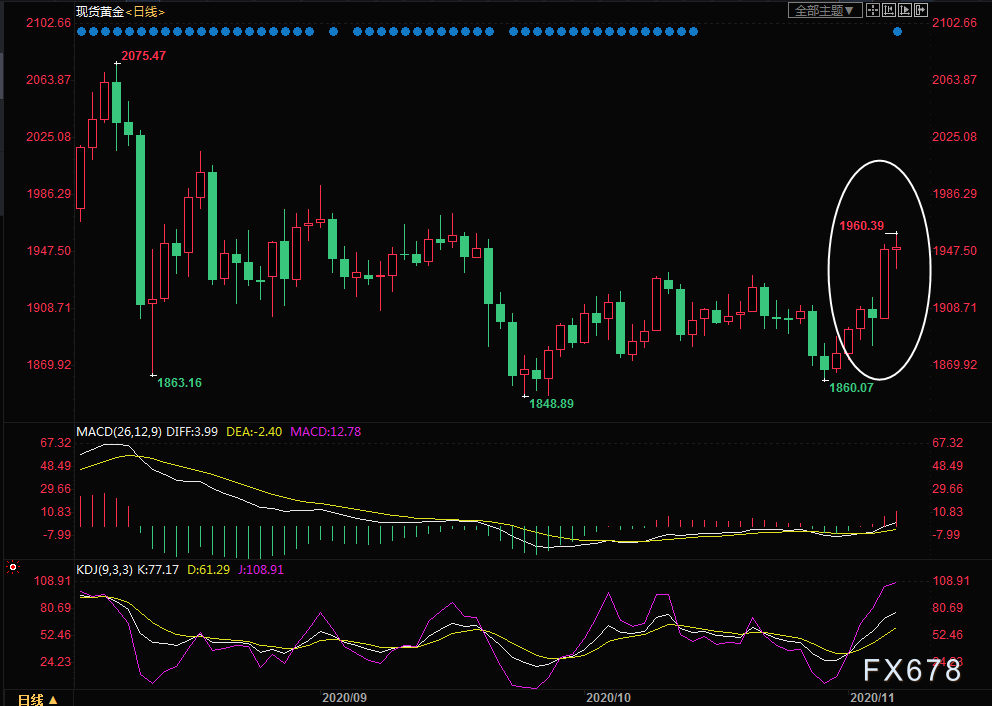Image resolution: width=992 pixels, height=706 pixels.
Task: Click the rightmost panel exit arrow icon
Action: coord(920,10)
